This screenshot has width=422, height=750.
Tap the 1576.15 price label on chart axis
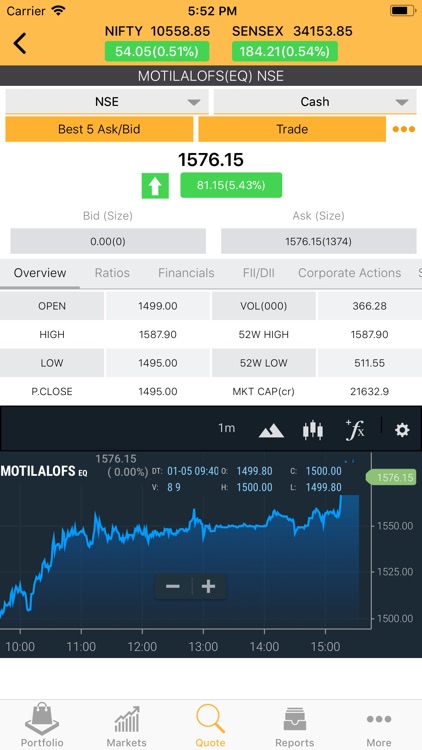point(393,478)
